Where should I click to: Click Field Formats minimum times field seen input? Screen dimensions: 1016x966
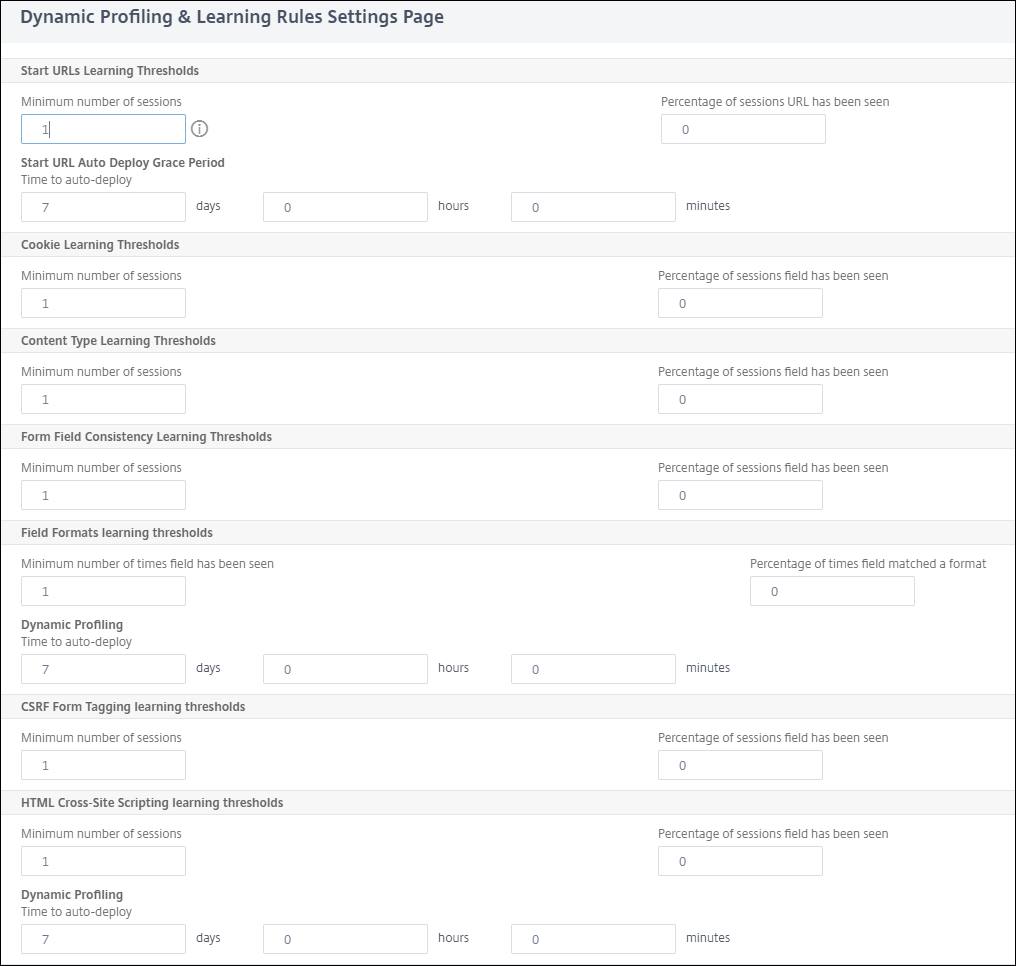[103, 591]
